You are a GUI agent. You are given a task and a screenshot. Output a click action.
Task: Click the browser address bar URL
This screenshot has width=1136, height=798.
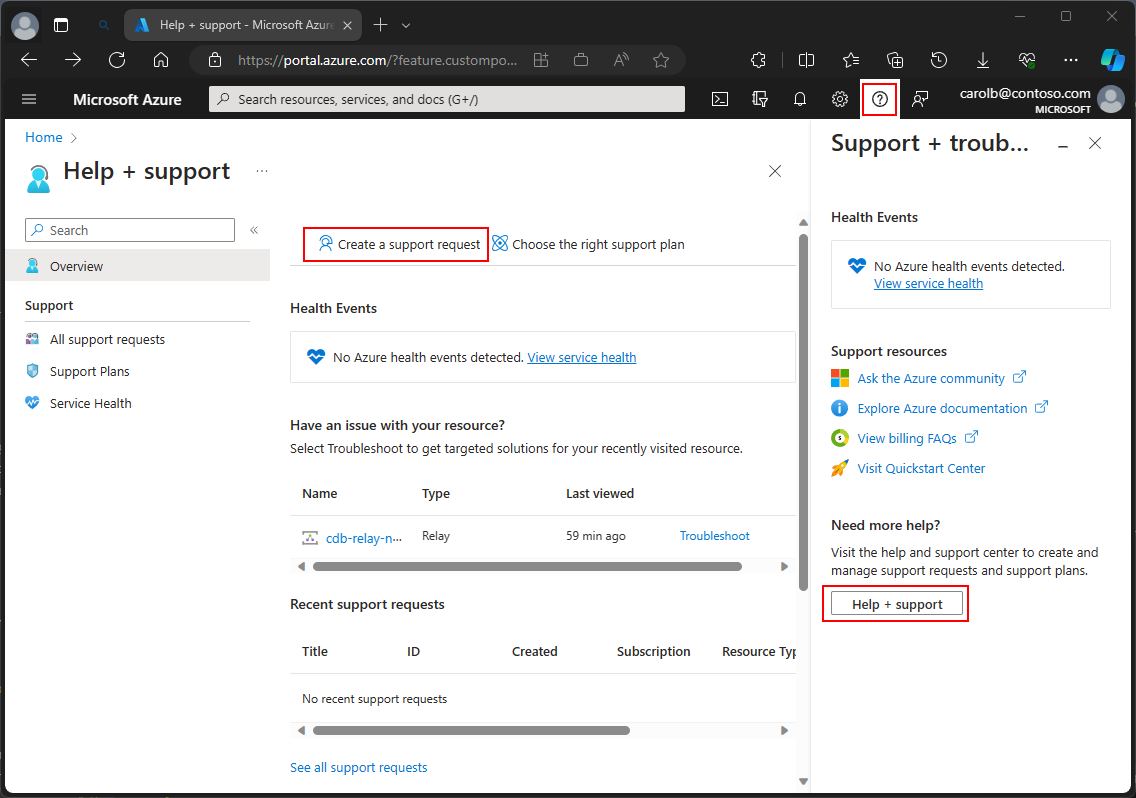377,60
